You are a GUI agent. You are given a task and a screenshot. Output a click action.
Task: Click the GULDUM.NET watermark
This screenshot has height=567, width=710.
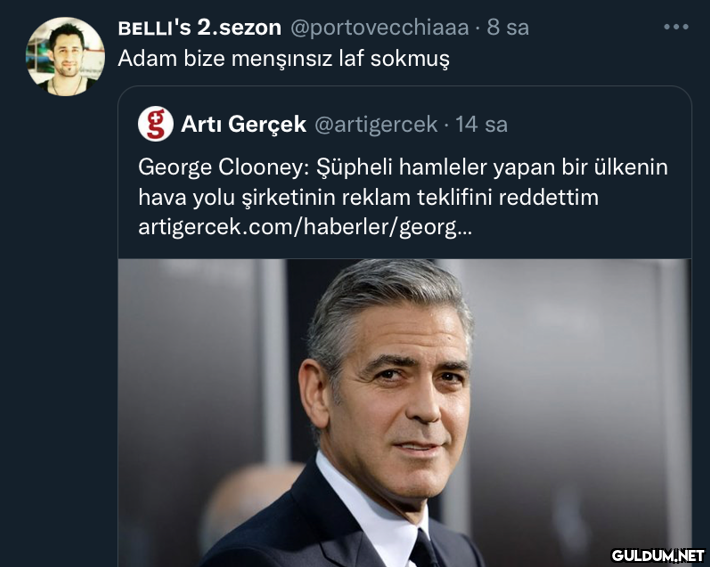[657, 554]
